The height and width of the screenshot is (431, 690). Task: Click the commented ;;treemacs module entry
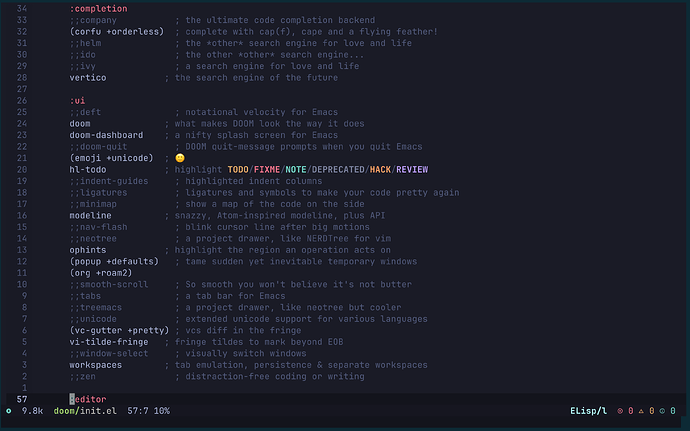point(95,307)
